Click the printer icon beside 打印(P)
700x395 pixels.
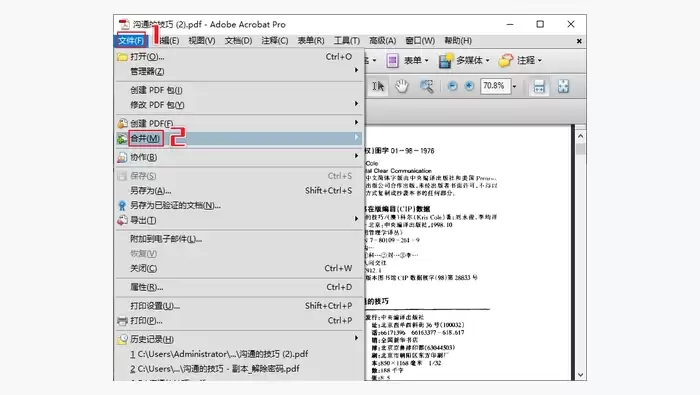tap(122, 320)
